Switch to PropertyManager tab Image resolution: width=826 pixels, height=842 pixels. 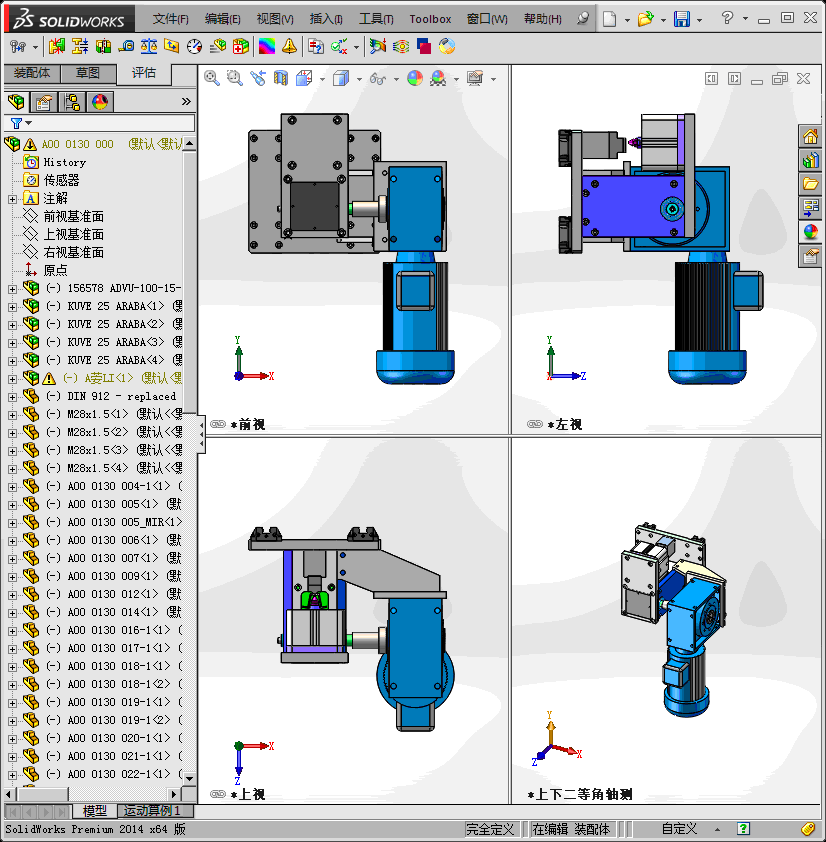(44, 101)
